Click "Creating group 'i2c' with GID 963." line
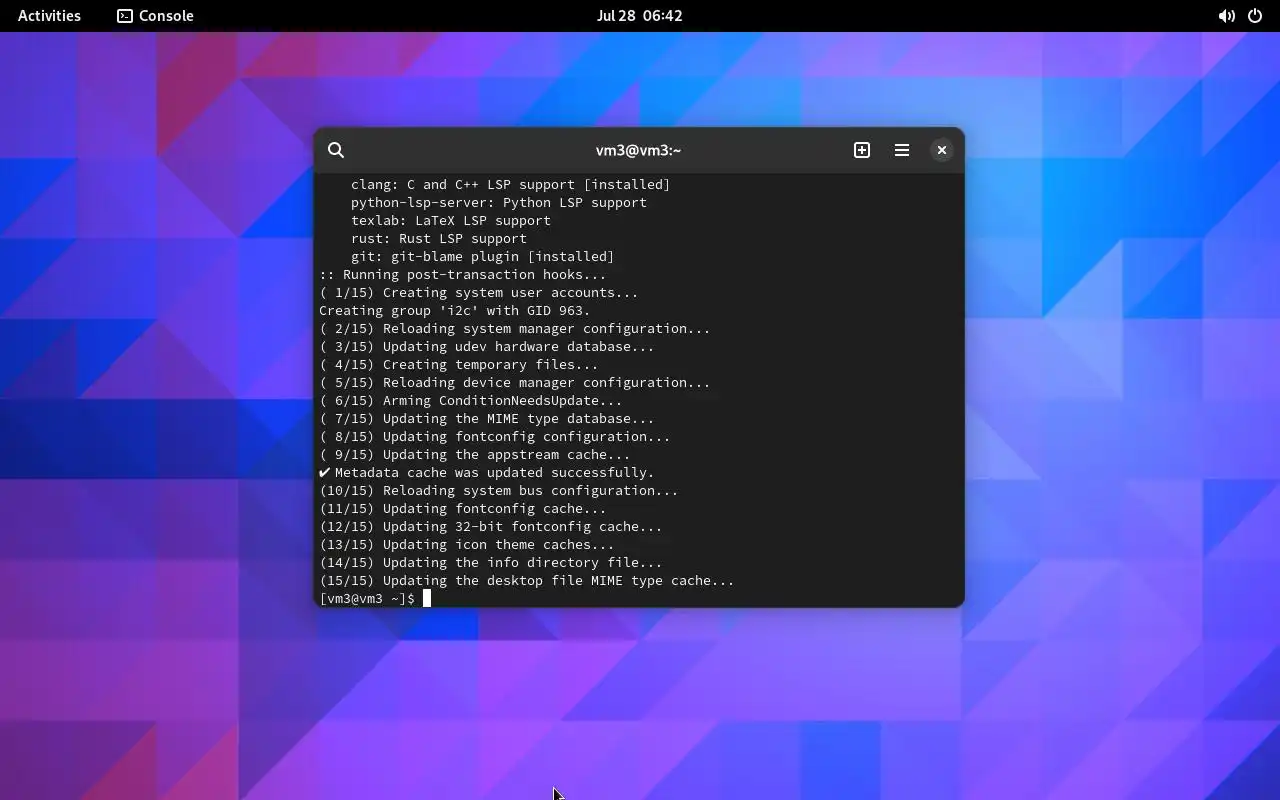The width and height of the screenshot is (1280, 800). coord(455,310)
